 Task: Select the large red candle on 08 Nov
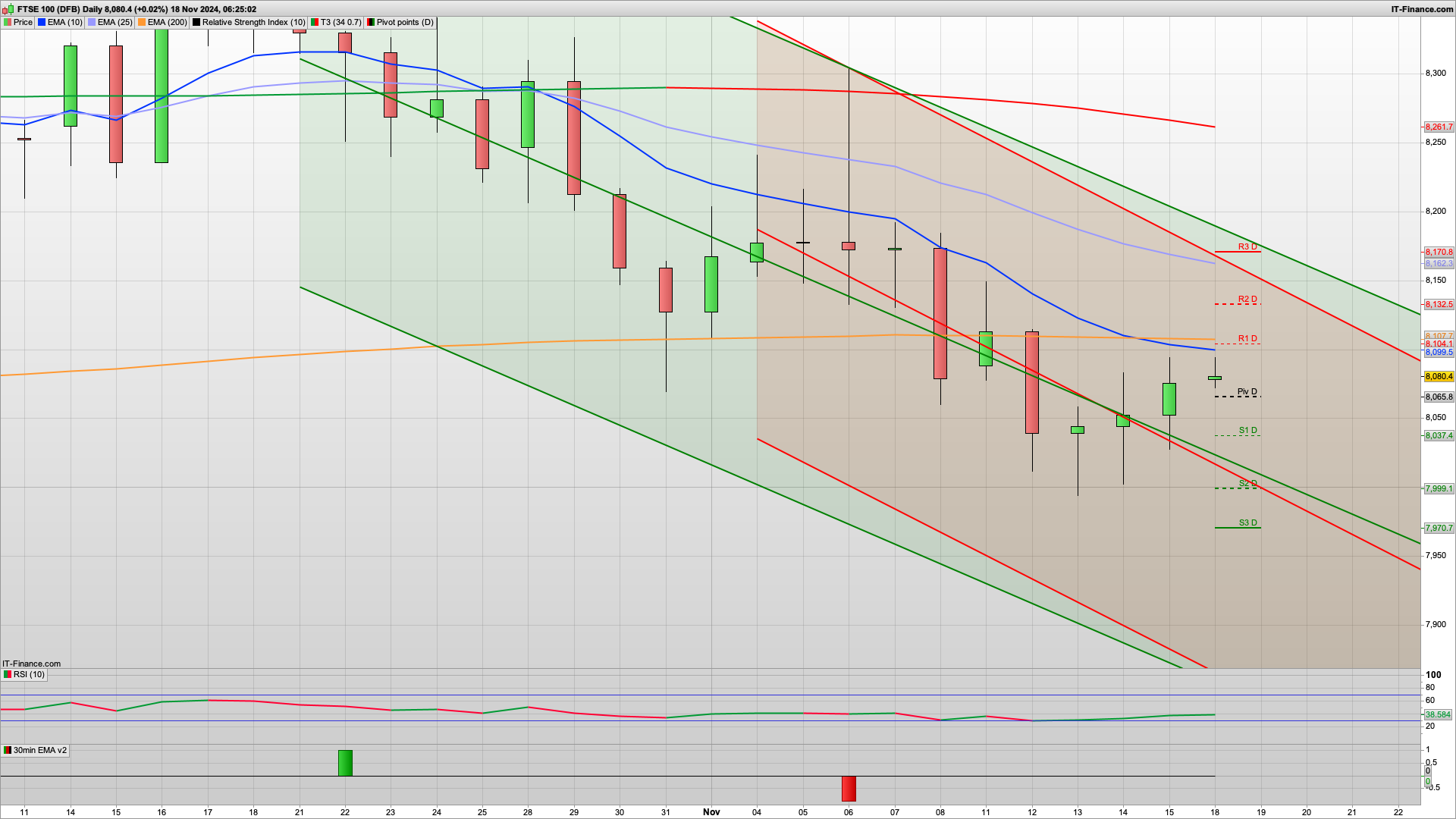click(940, 313)
